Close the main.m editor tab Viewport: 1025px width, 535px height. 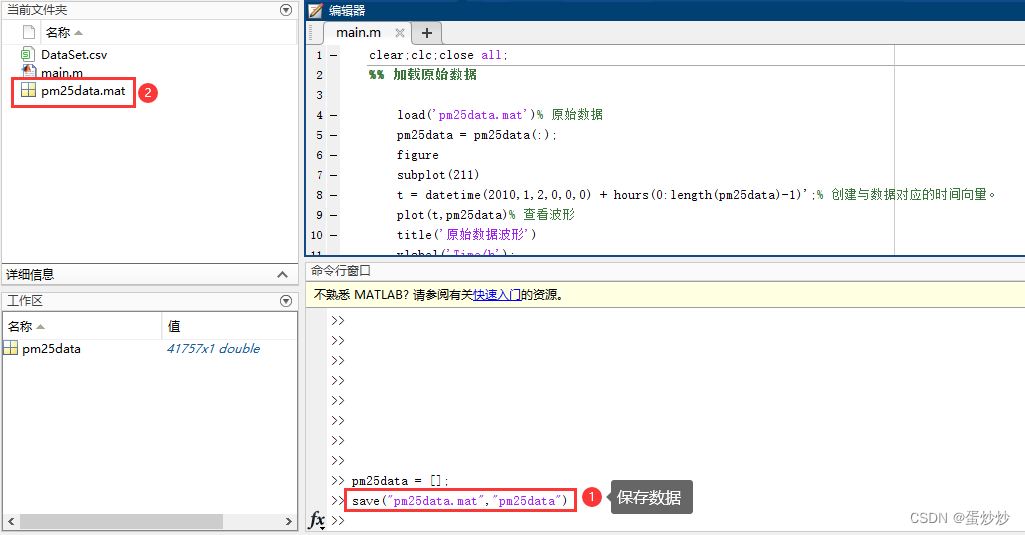click(400, 33)
